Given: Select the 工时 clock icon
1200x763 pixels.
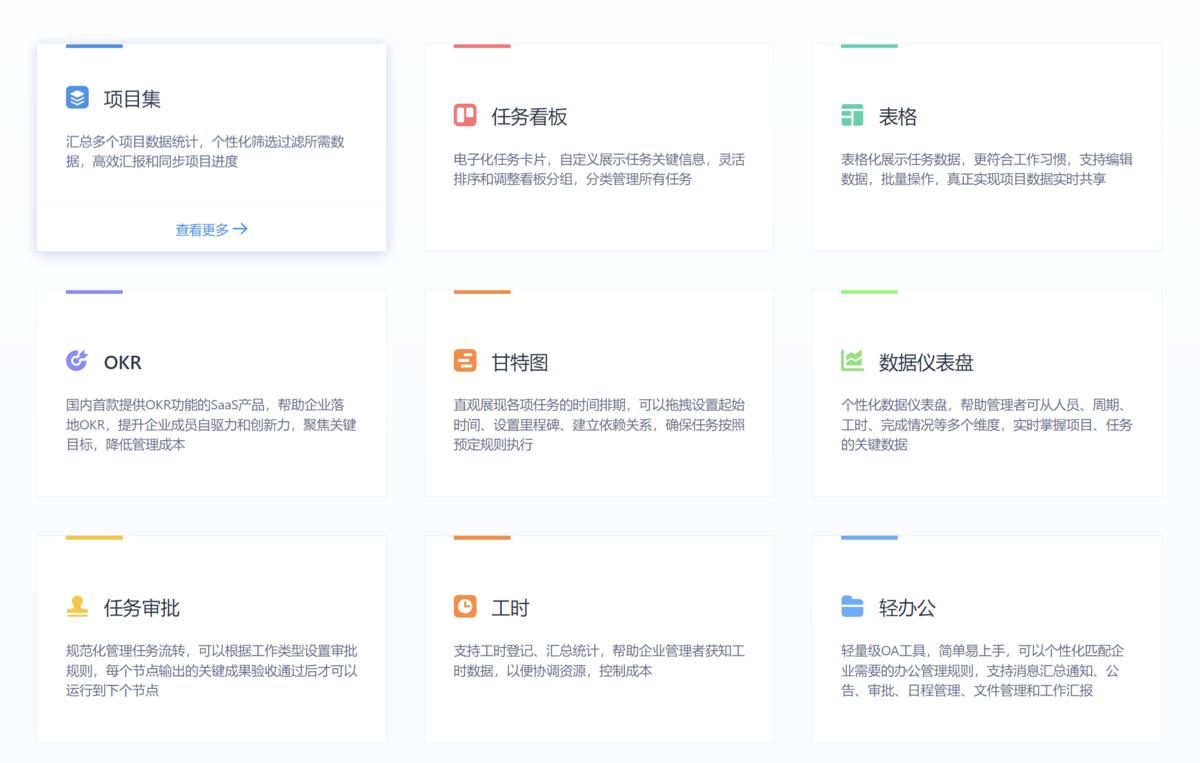Looking at the screenshot, I should (x=464, y=607).
